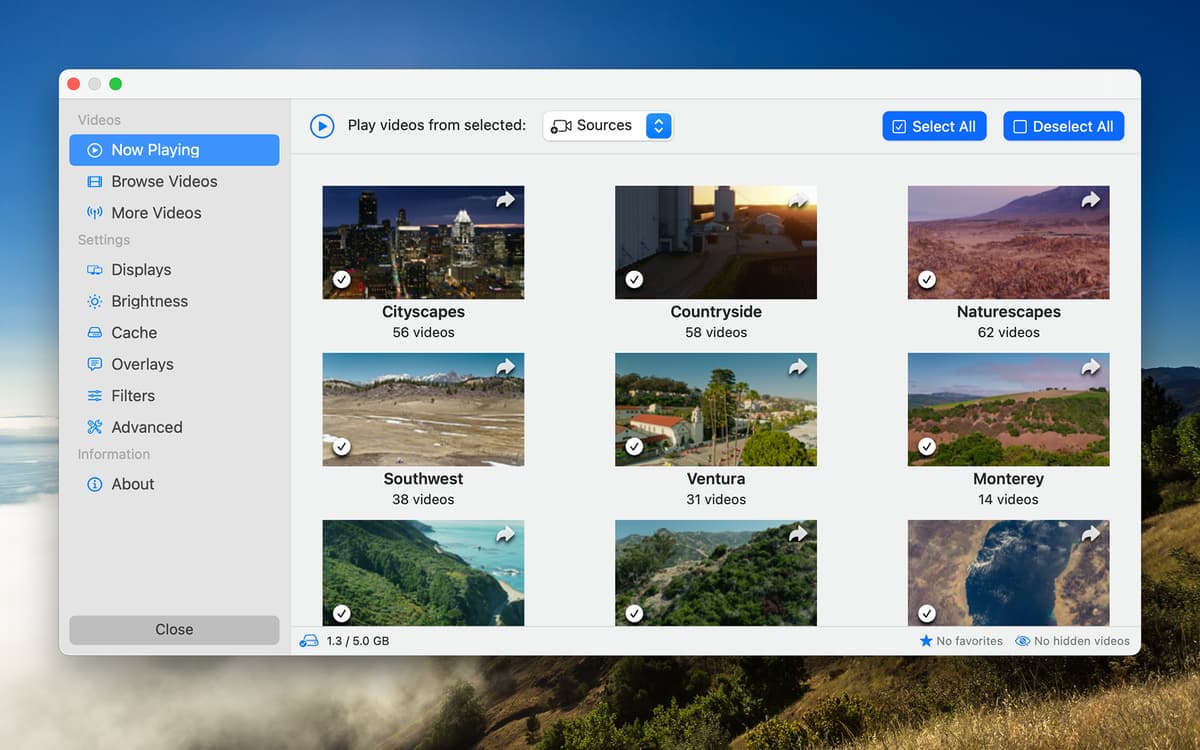Click the Close button in the sidebar
The image size is (1200, 750).
[x=174, y=629]
